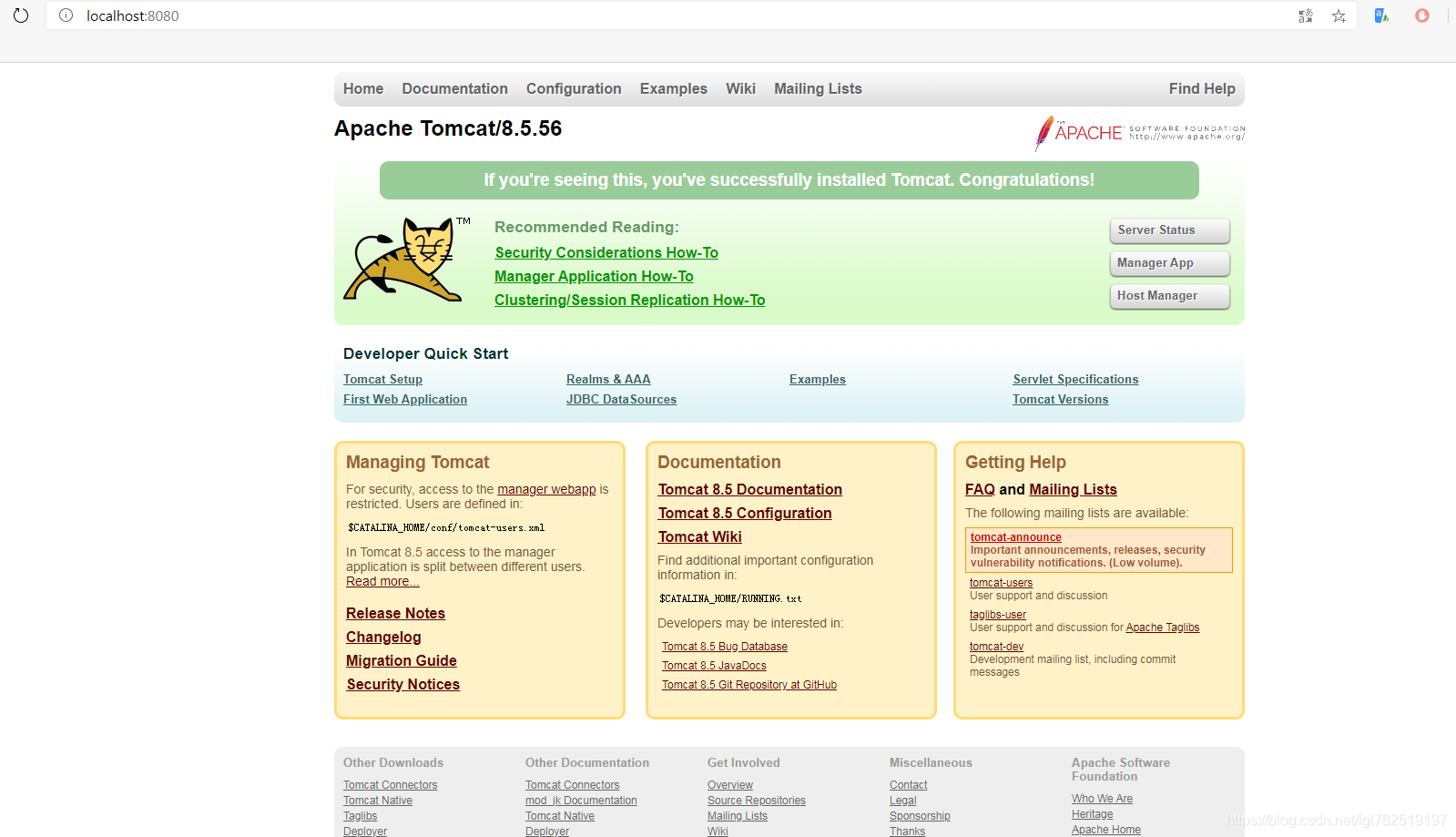Click the Tomcat cat mascot image
1456x837 pixels.
[406, 259]
